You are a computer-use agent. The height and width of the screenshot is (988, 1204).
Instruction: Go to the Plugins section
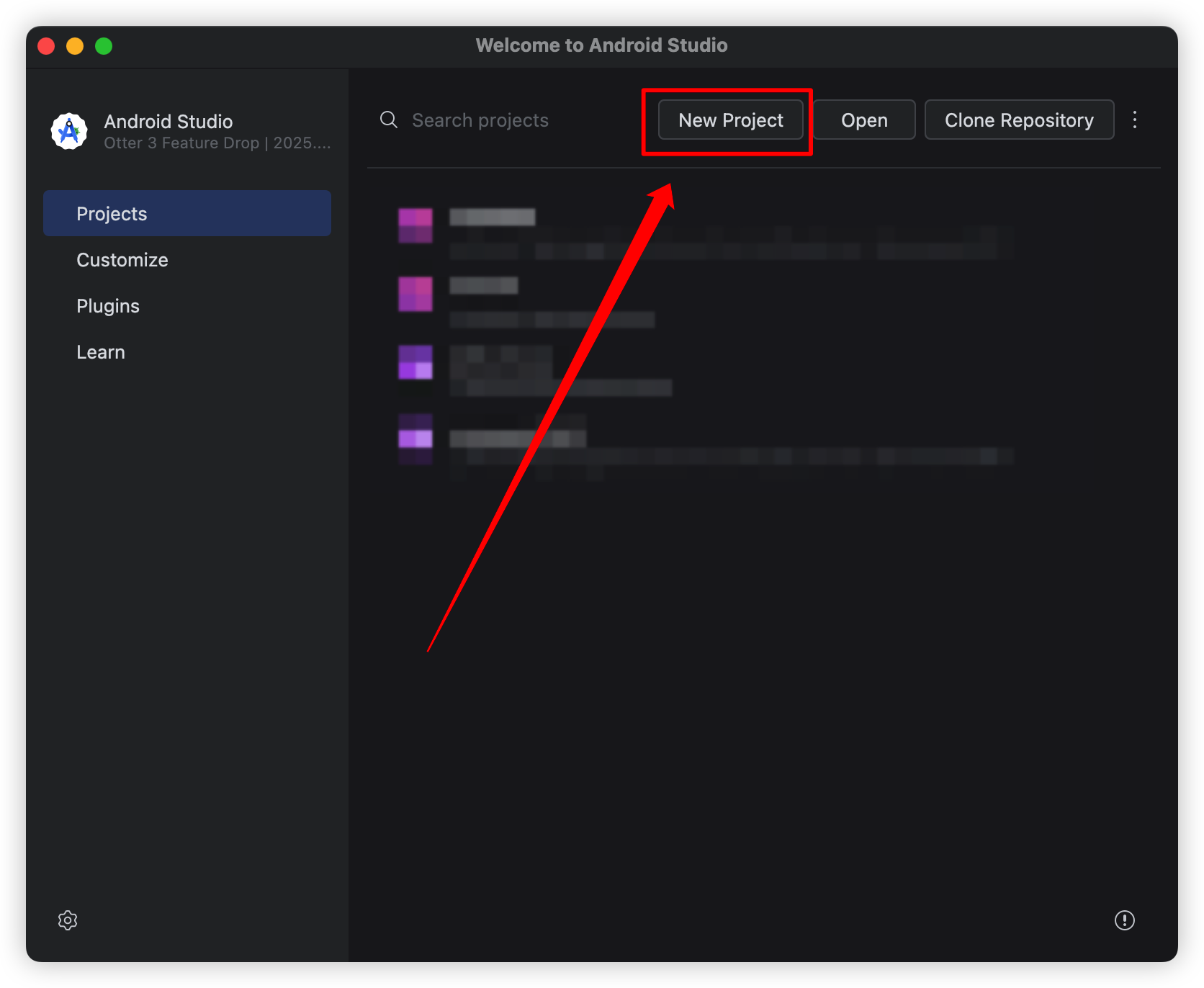tap(108, 306)
